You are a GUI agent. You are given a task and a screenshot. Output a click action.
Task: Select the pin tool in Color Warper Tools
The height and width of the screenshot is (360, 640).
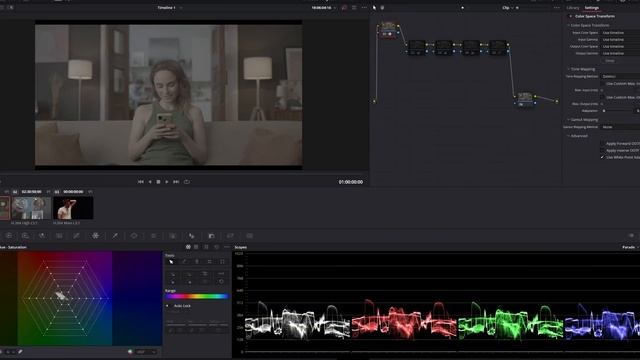[x=197, y=262]
